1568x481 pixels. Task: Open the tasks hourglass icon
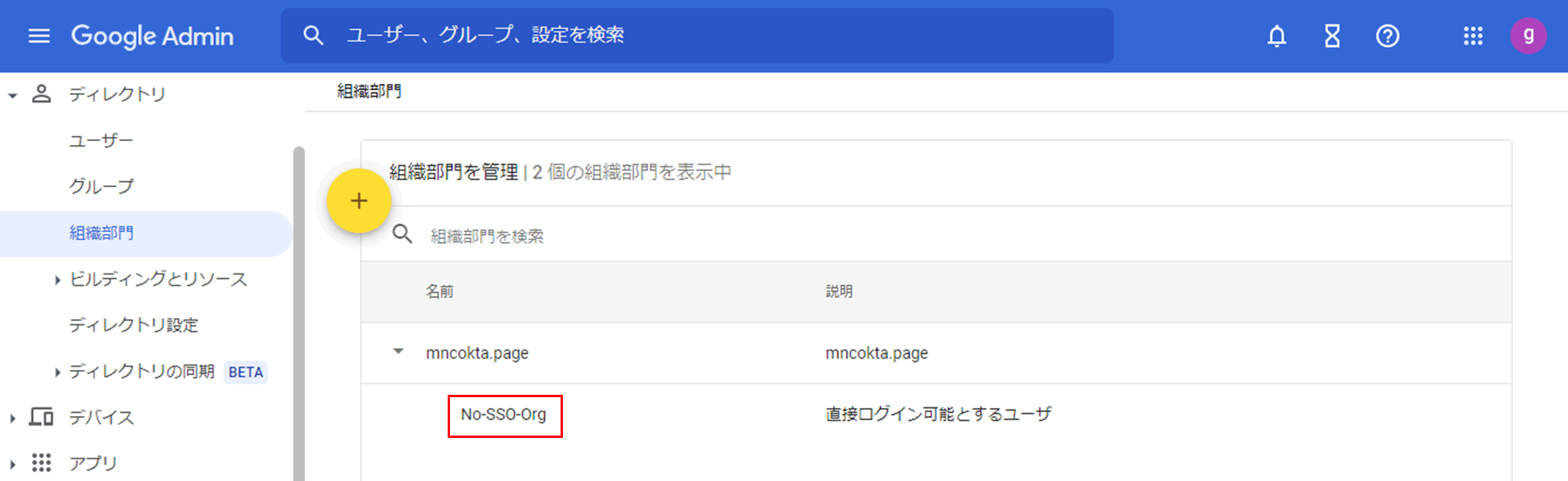pyautogui.click(x=1332, y=36)
